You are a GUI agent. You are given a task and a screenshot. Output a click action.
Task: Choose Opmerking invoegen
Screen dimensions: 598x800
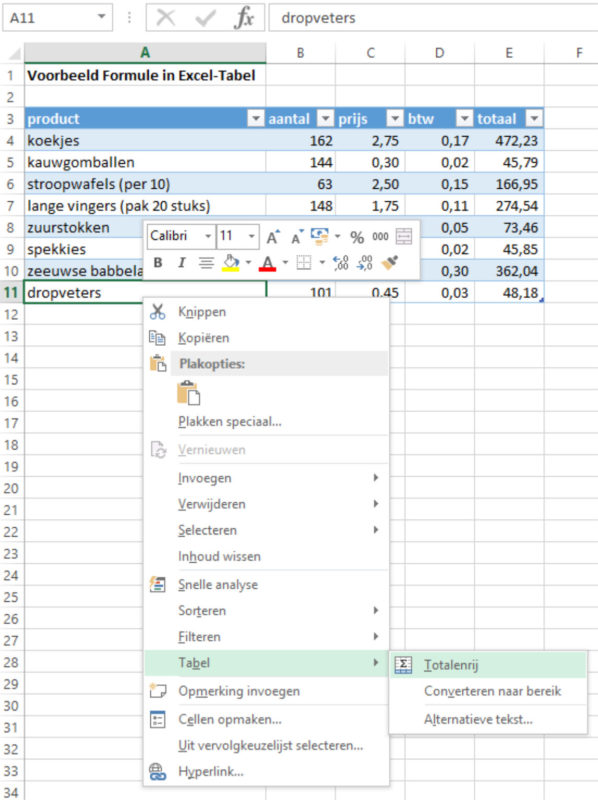point(265,691)
